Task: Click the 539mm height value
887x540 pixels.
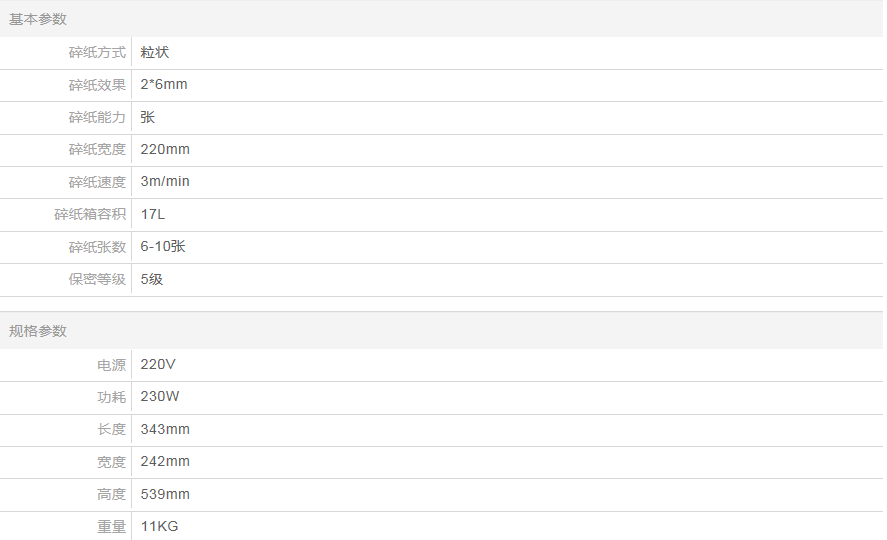Action: click(x=165, y=495)
